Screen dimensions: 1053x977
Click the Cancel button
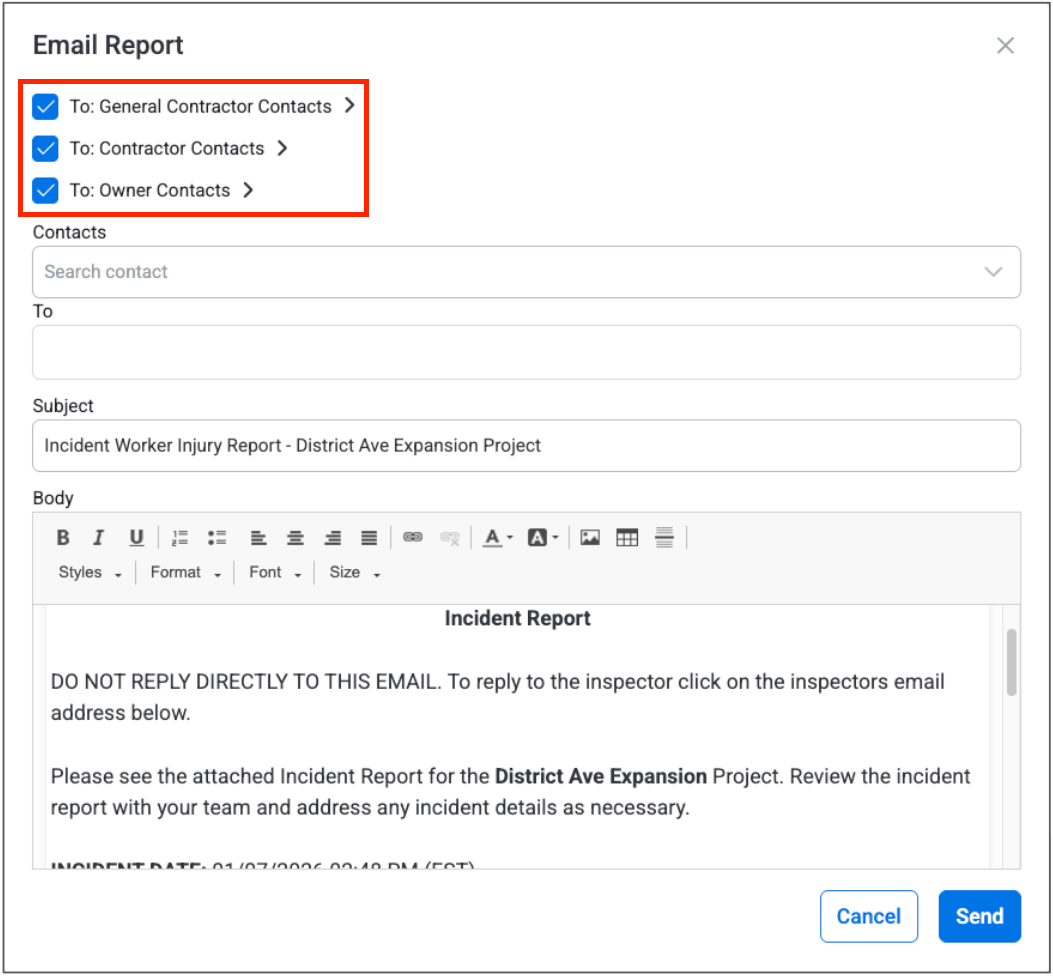[x=868, y=917]
